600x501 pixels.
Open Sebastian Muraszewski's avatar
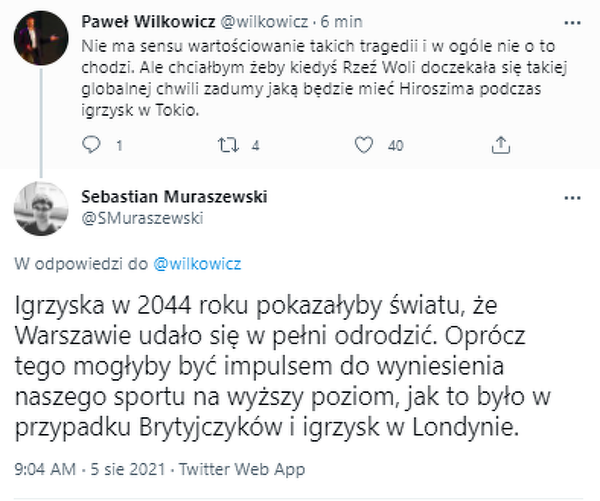40,206
